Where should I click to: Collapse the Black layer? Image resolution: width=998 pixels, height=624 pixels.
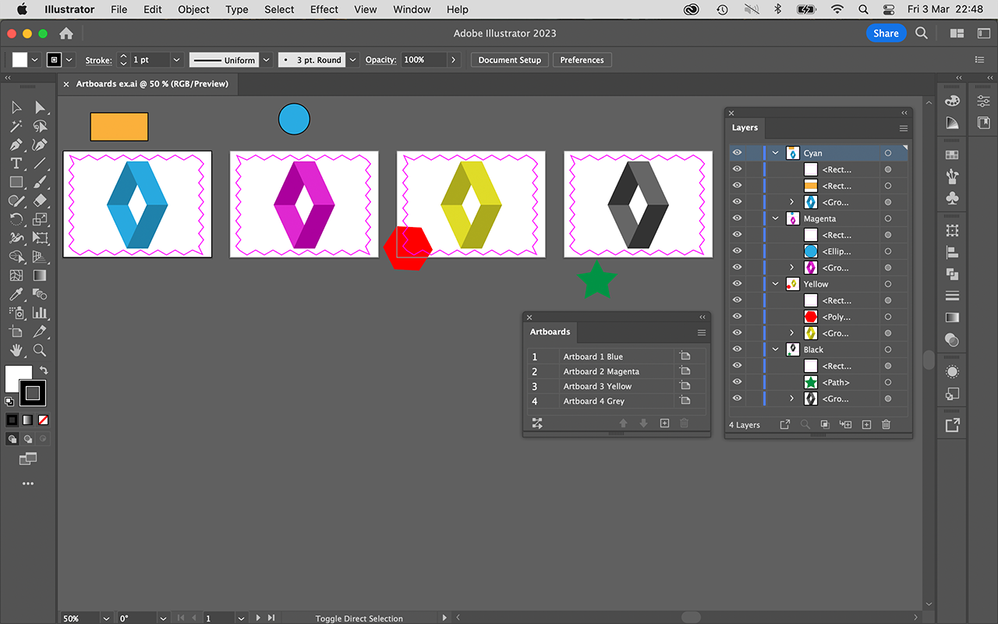[775, 350]
